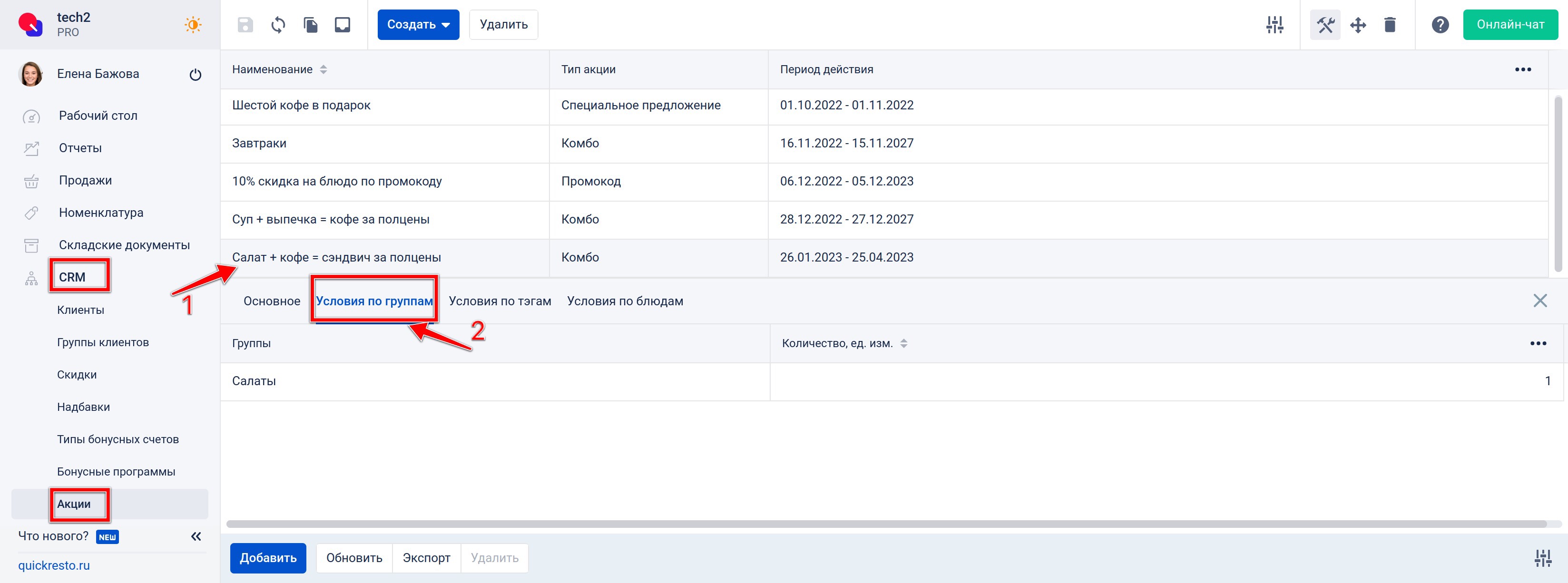Open Что нового? link
This screenshot has width=1568, height=583.
(54, 536)
